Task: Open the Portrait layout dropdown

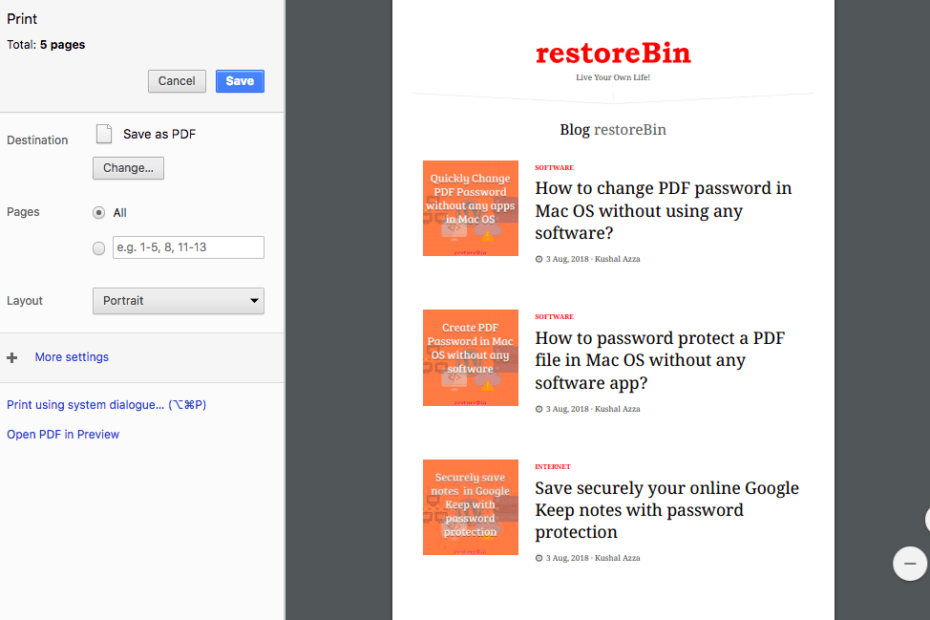Action: click(179, 301)
